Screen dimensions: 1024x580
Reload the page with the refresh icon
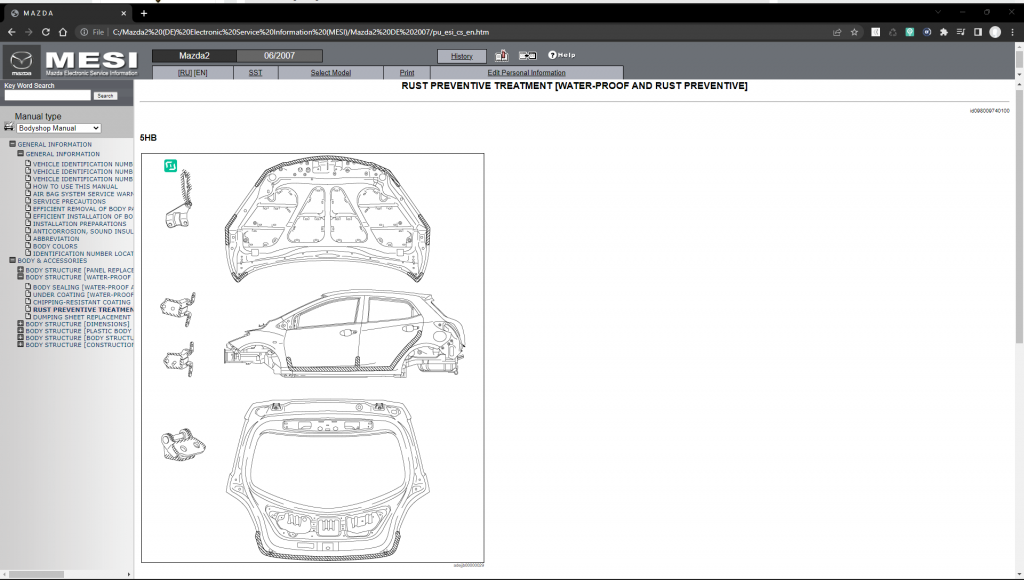(x=44, y=31)
